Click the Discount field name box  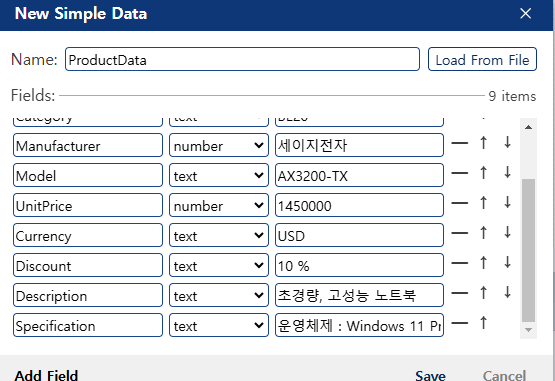click(88, 265)
